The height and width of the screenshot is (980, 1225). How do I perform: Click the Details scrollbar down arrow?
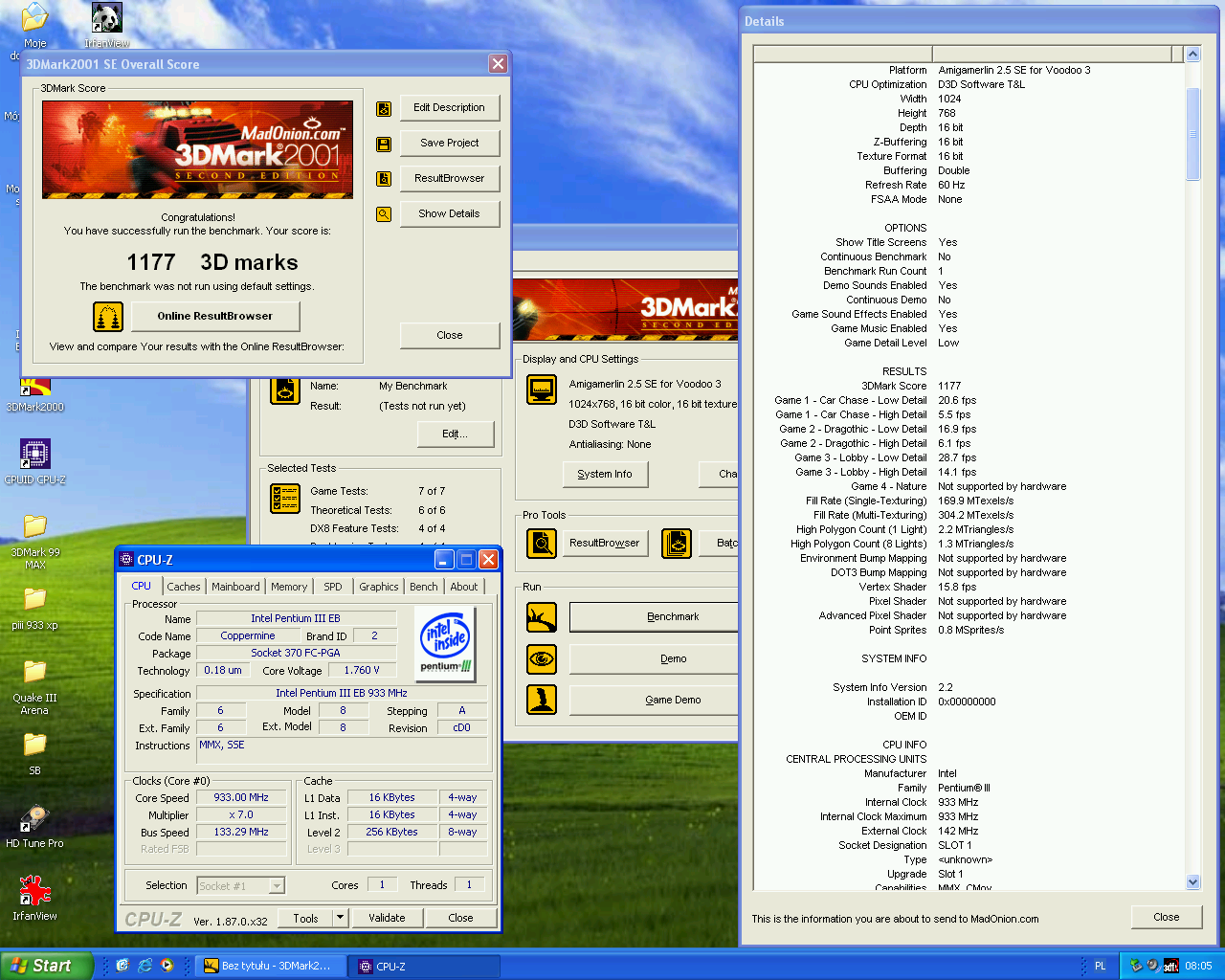point(1192,881)
